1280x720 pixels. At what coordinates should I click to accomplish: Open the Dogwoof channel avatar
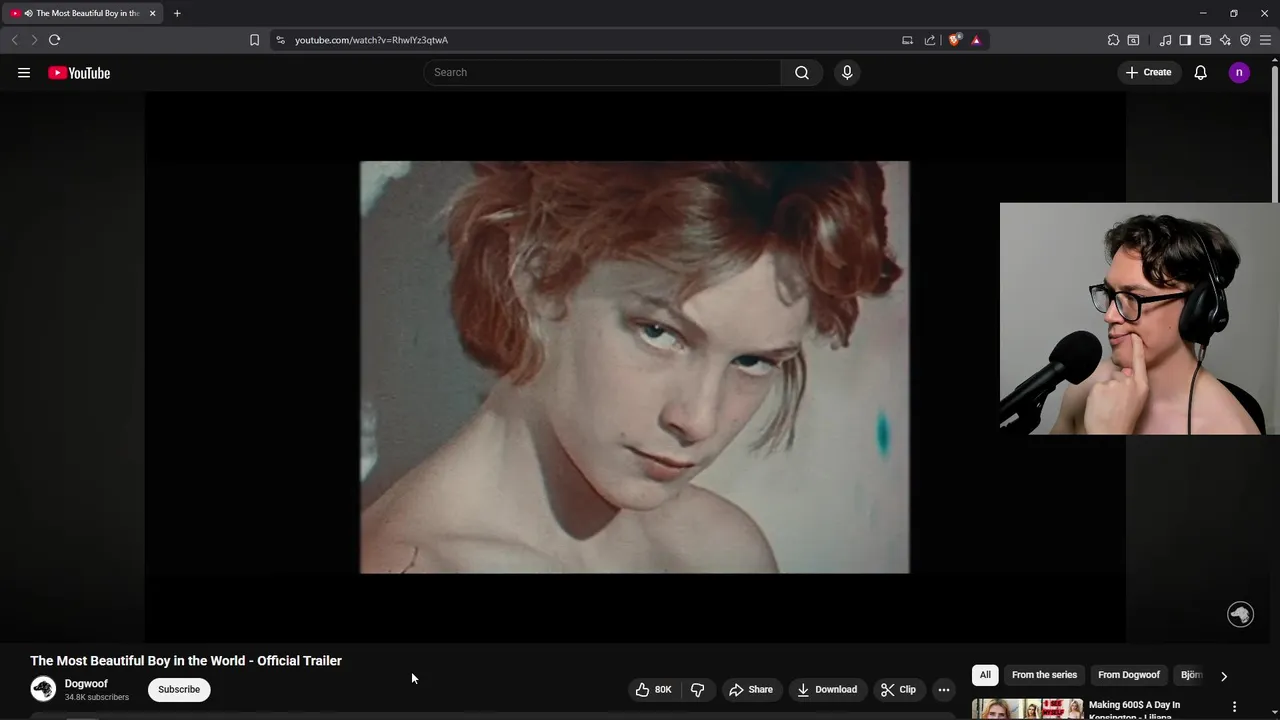click(x=43, y=689)
